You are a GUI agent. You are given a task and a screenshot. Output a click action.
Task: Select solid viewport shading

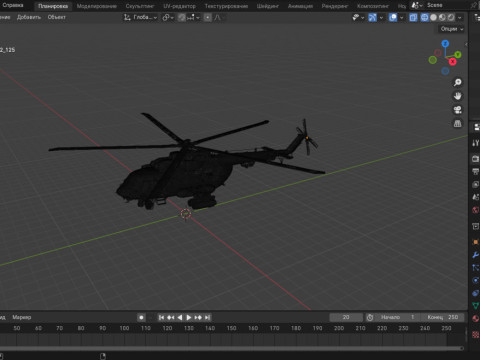(433, 17)
